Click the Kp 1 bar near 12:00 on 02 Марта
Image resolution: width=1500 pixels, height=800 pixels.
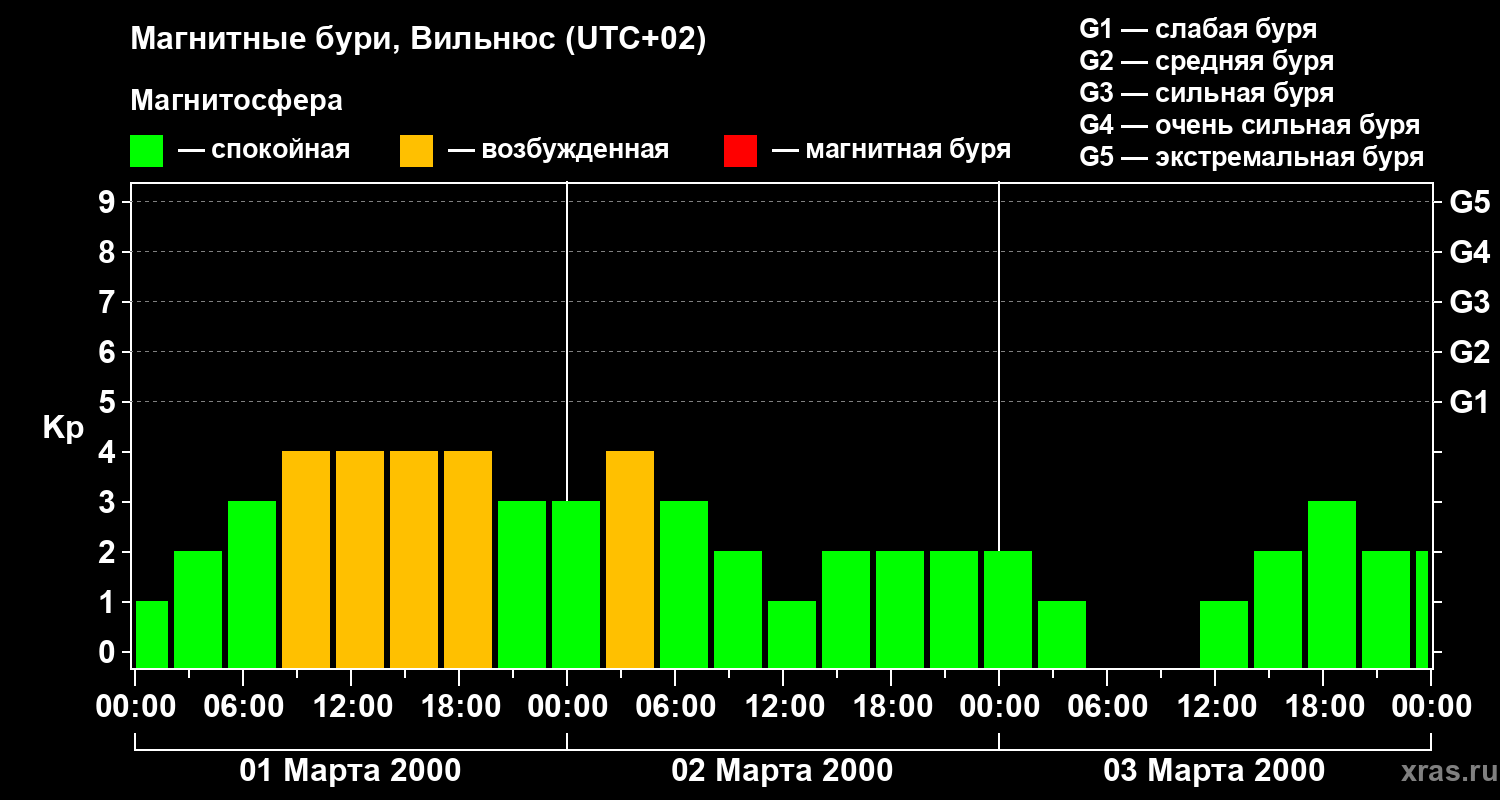792,634
